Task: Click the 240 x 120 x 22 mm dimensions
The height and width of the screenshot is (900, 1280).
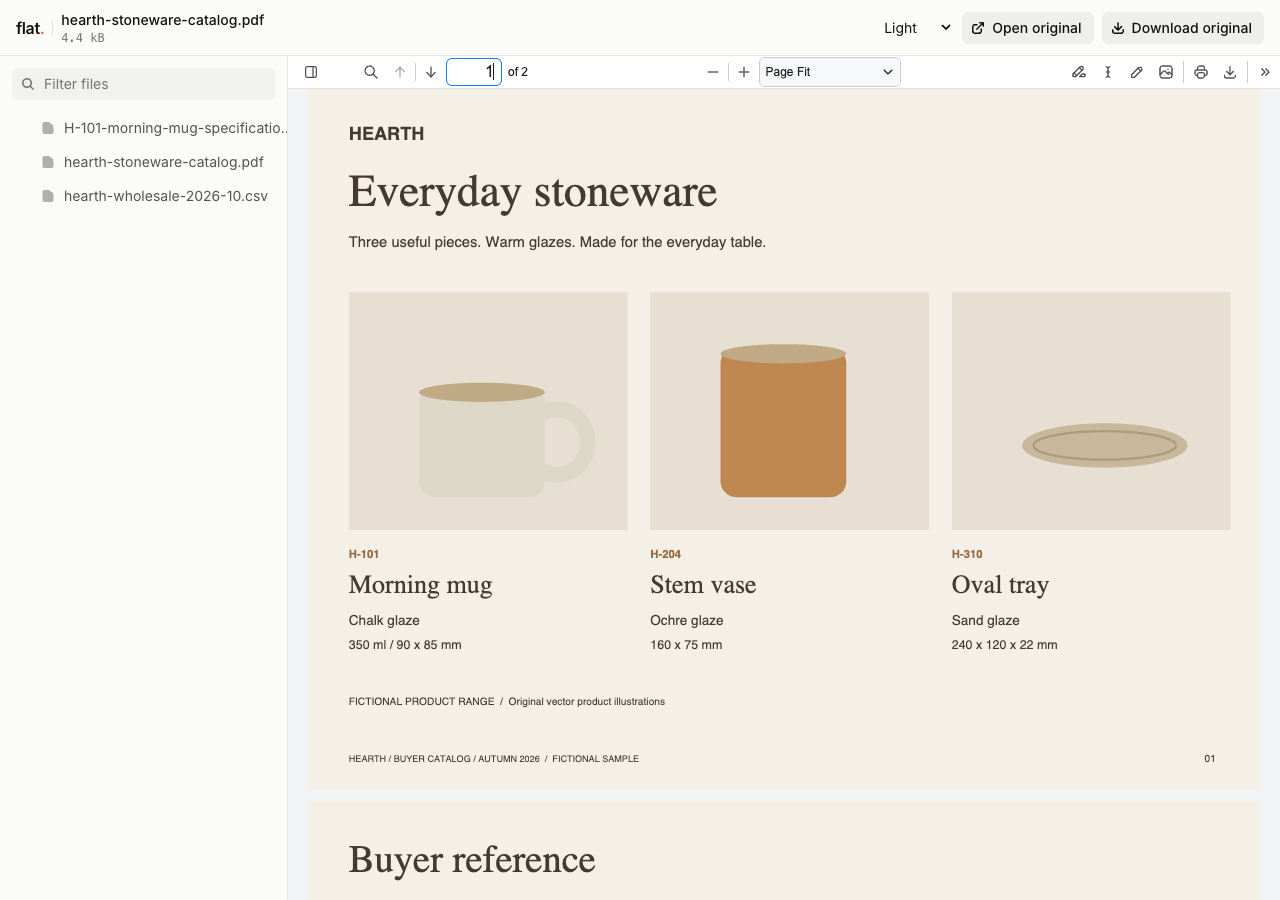Action: click(x=1004, y=645)
